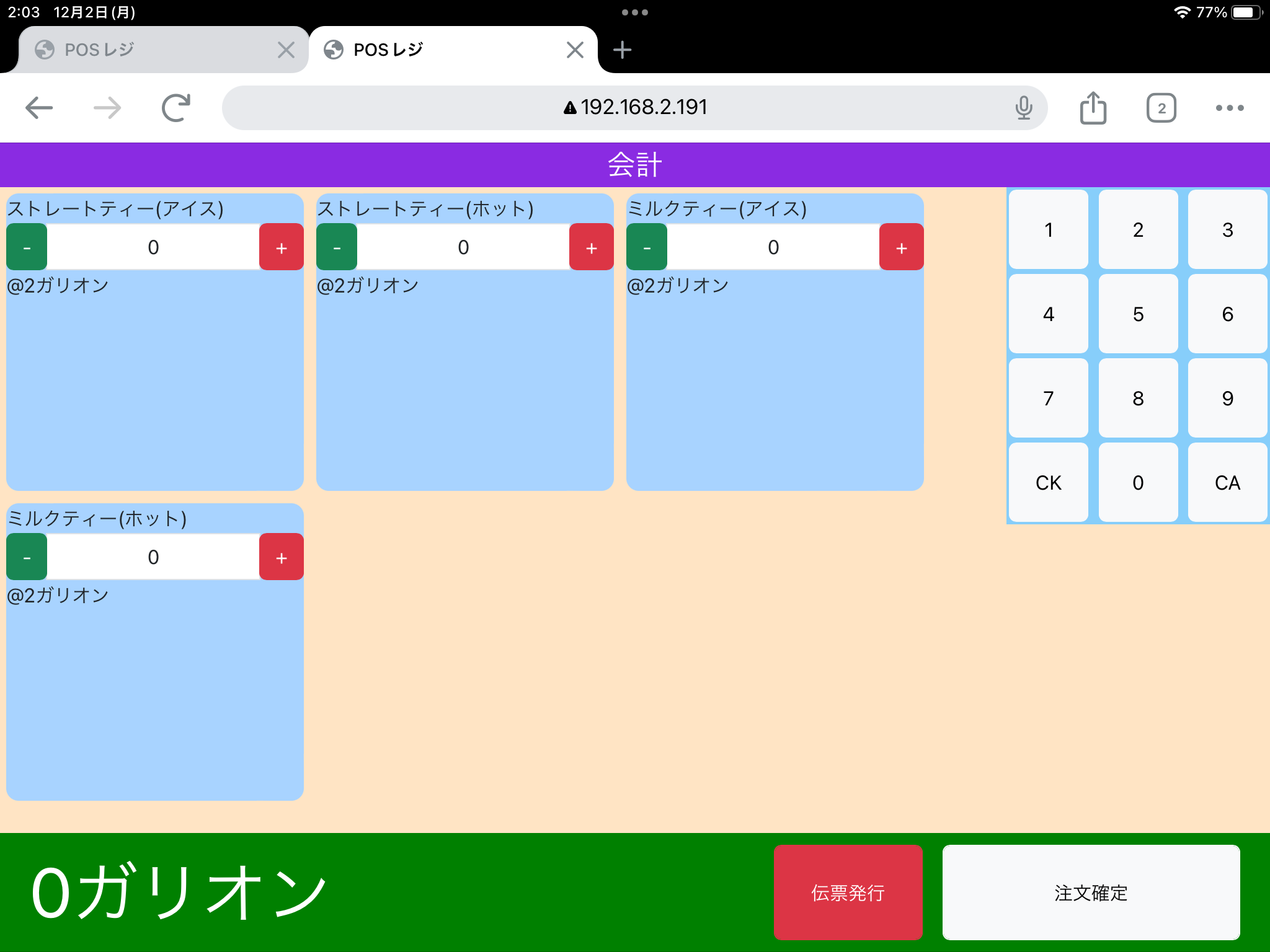Open a new browser tab with the plus icon
Screen dimensions: 1270x952
(x=621, y=50)
